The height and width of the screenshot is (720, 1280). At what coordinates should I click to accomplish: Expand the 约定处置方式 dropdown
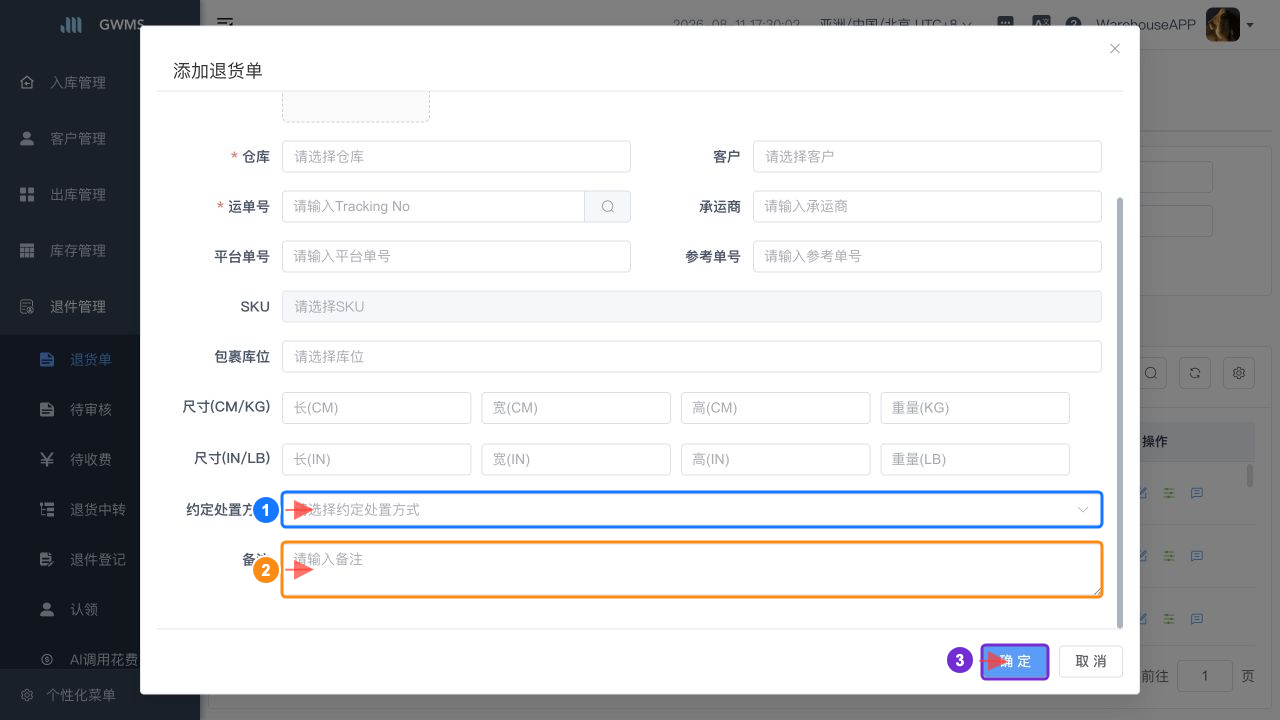(692, 509)
